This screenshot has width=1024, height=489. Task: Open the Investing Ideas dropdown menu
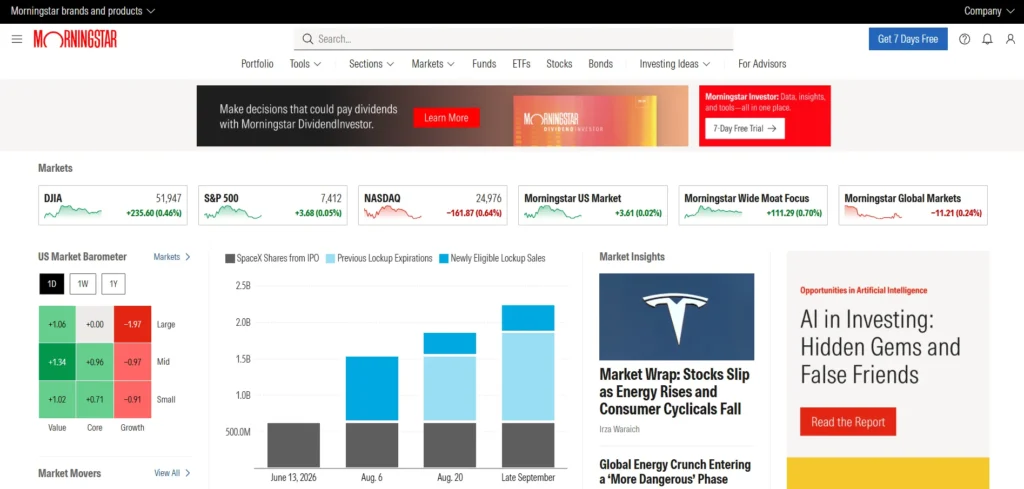point(675,64)
